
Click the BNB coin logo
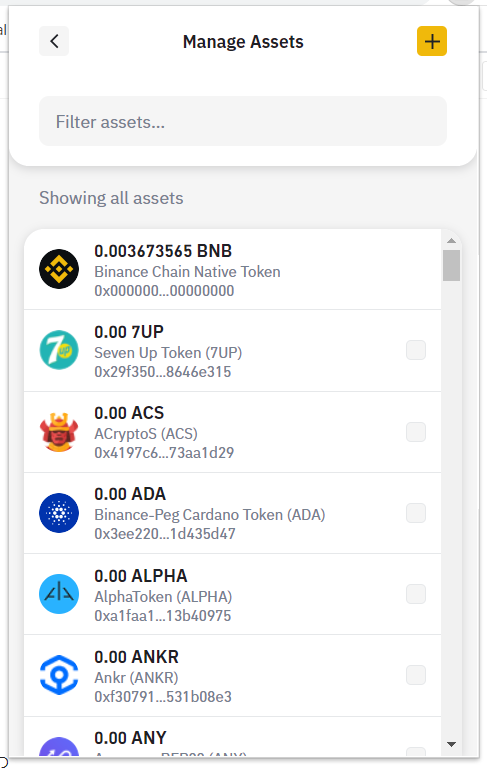point(59,269)
